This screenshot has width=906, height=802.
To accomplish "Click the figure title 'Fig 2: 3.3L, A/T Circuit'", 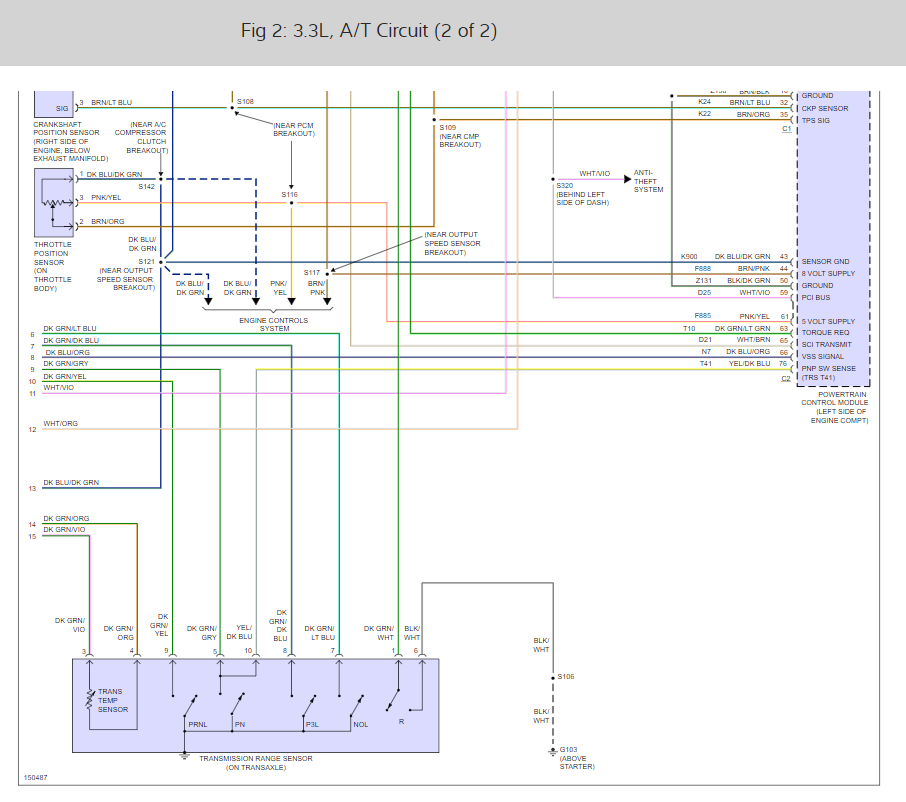I will [x=369, y=31].
